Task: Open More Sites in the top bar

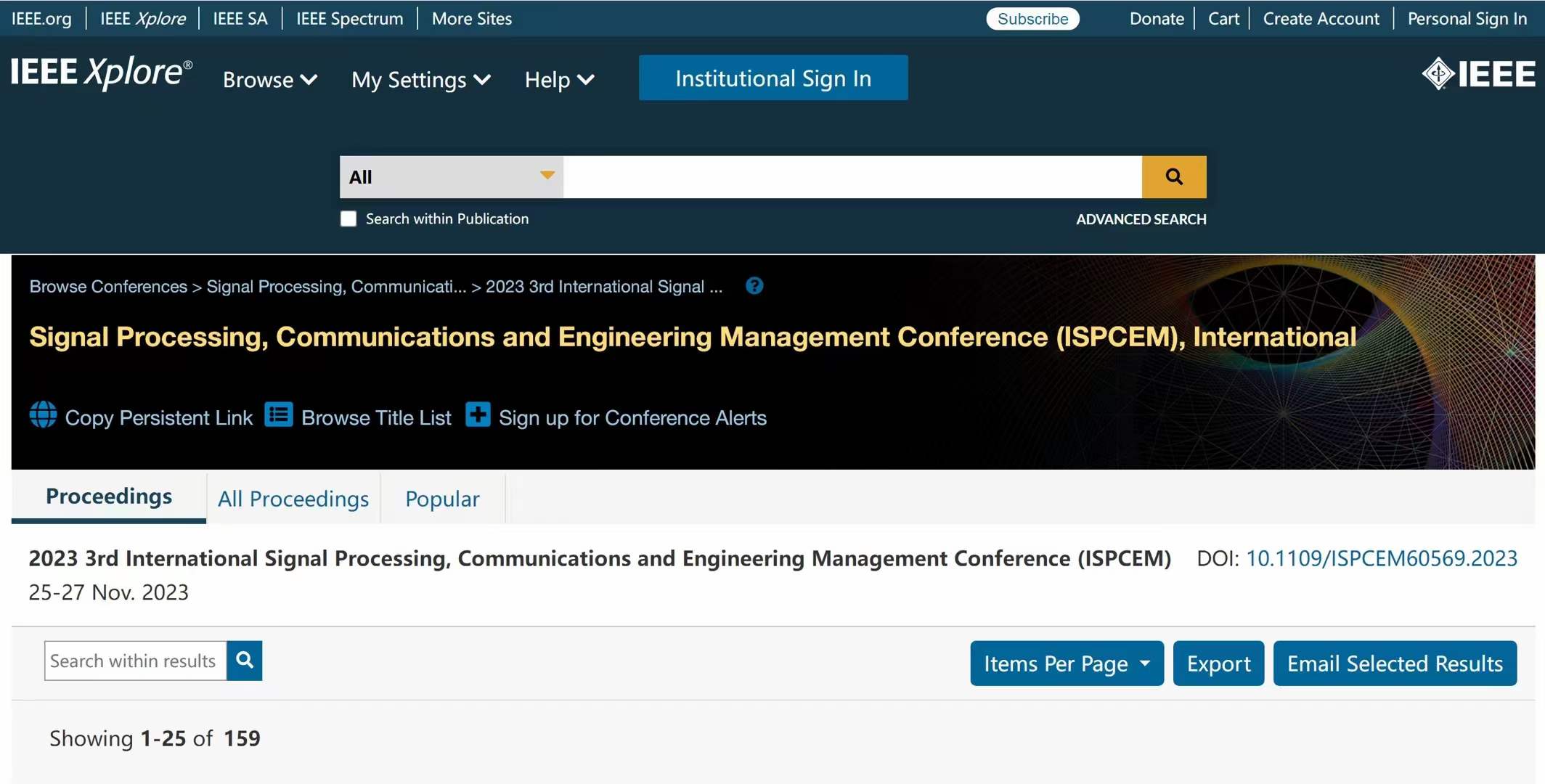Action: [x=472, y=19]
